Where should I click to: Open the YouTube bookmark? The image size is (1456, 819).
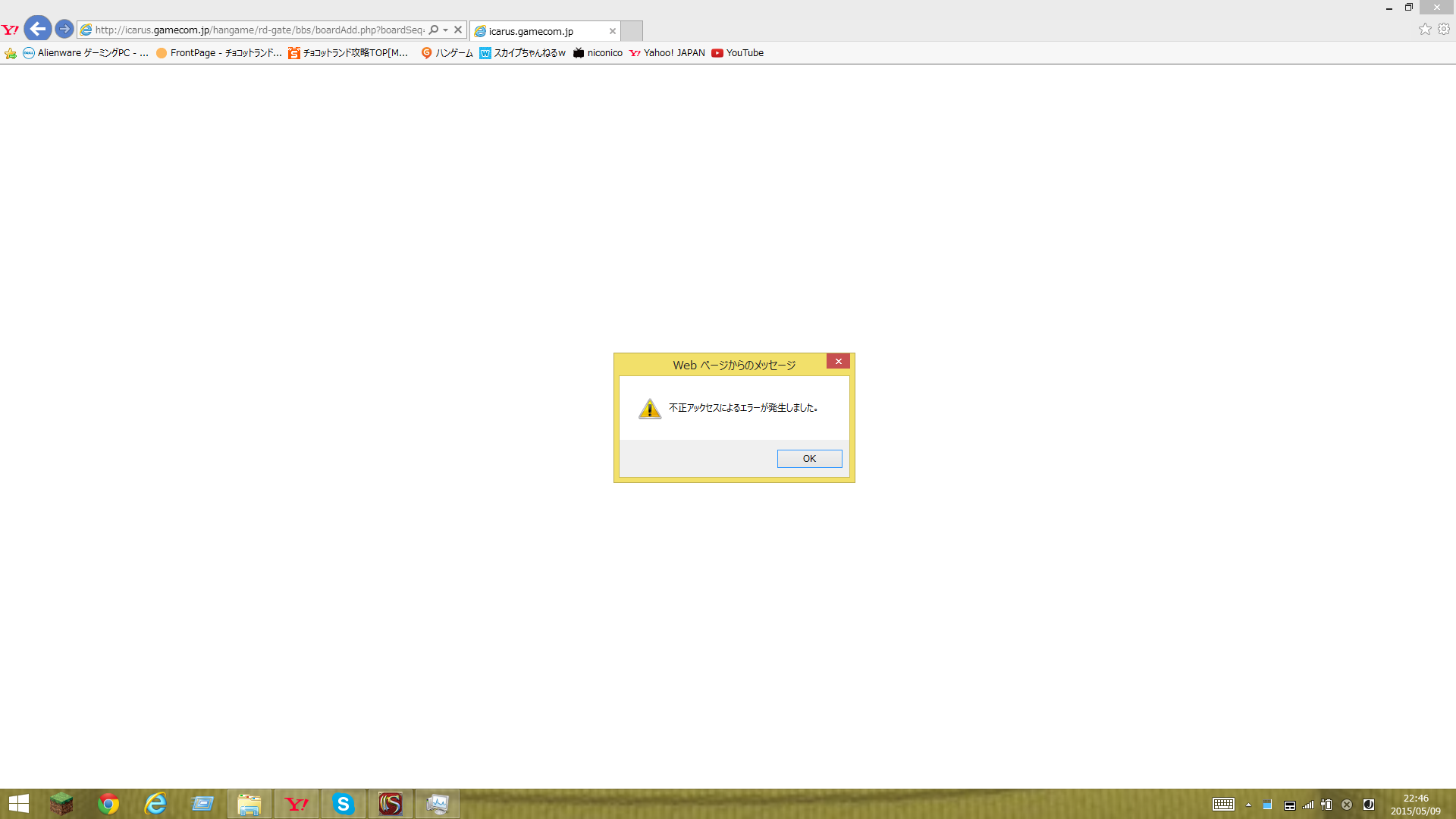click(738, 53)
